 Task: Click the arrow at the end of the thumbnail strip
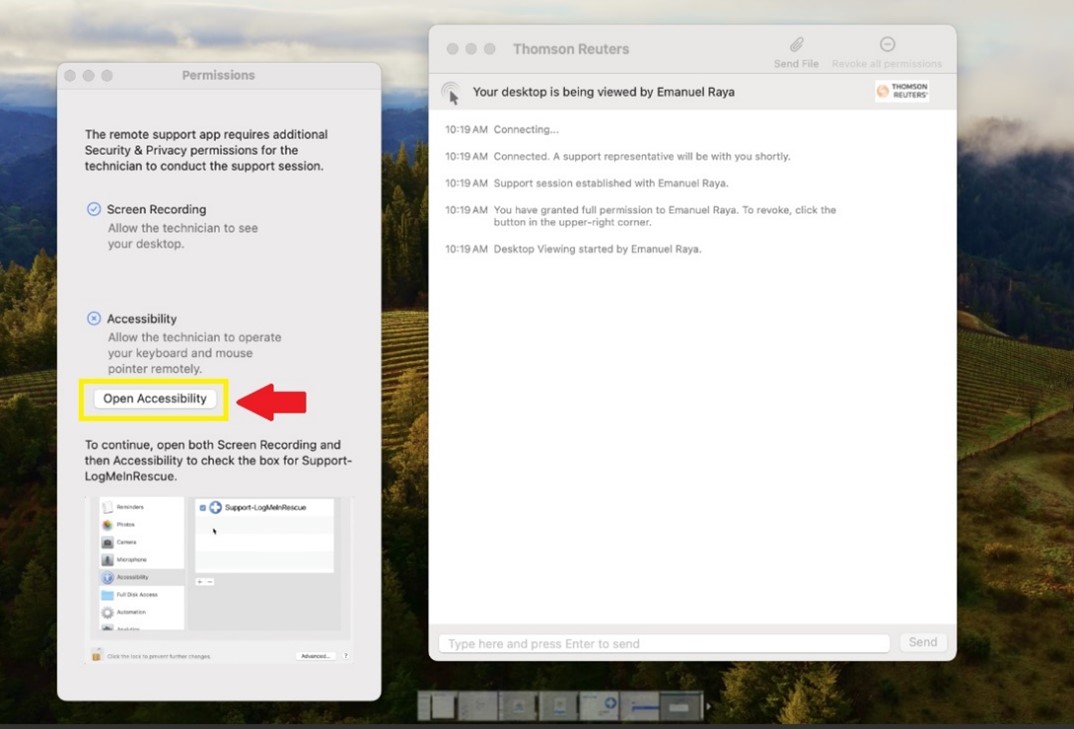pyautogui.click(x=708, y=706)
